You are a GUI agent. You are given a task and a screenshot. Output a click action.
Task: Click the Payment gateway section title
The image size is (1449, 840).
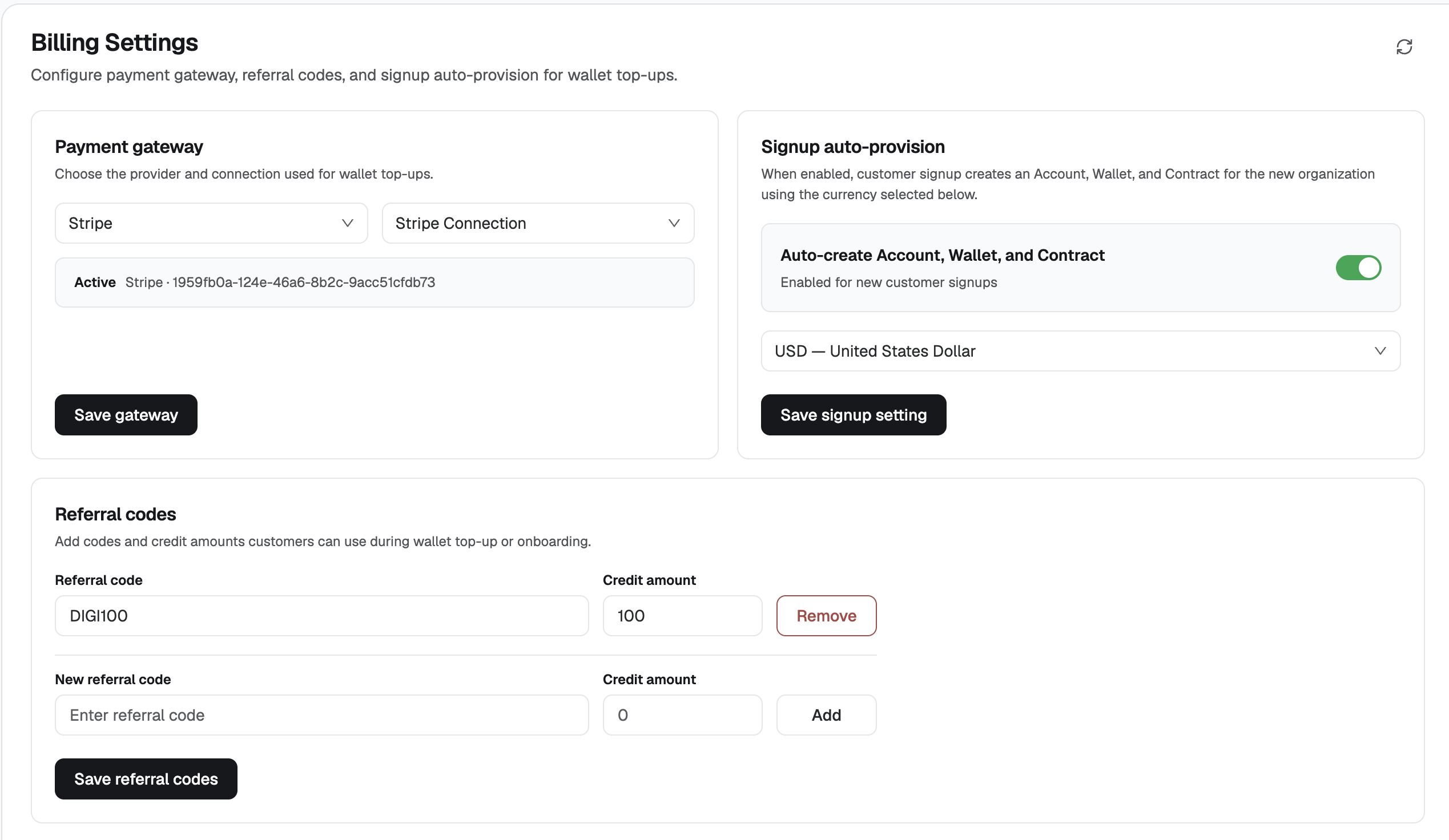point(129,147)
